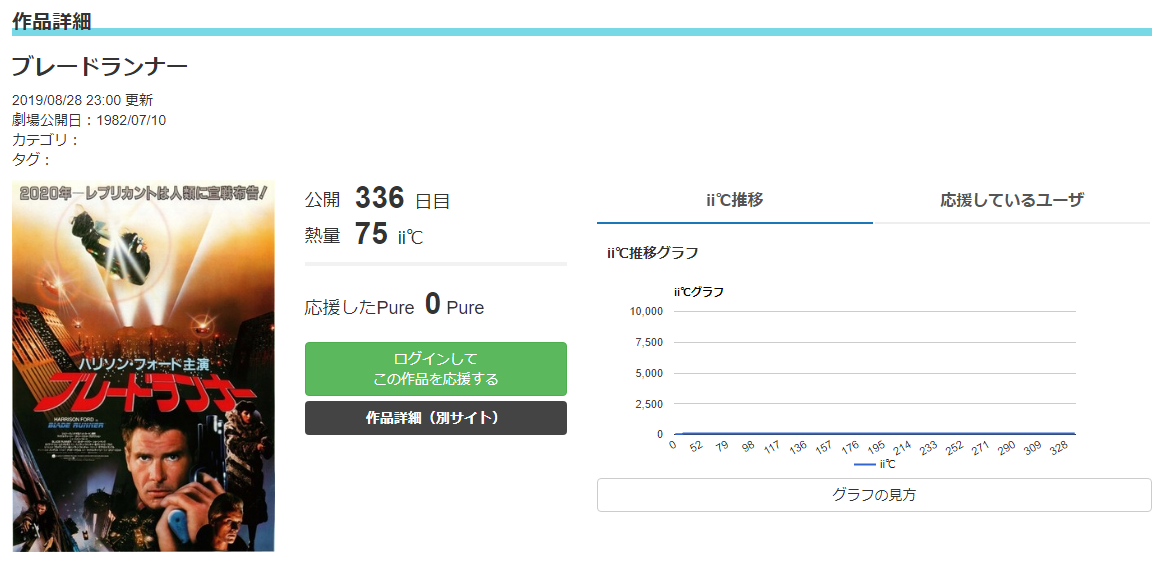
Task: Switch to the ii℃推移 tab
Action: pos(734,200)
